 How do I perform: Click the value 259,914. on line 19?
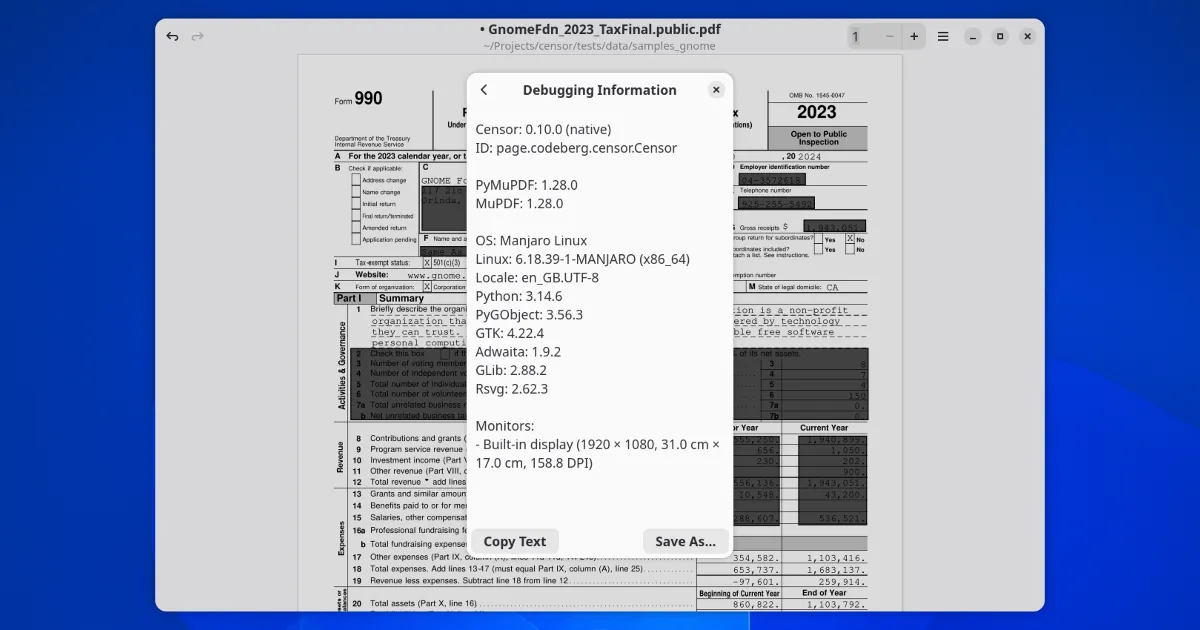click(x=843, y=581)
